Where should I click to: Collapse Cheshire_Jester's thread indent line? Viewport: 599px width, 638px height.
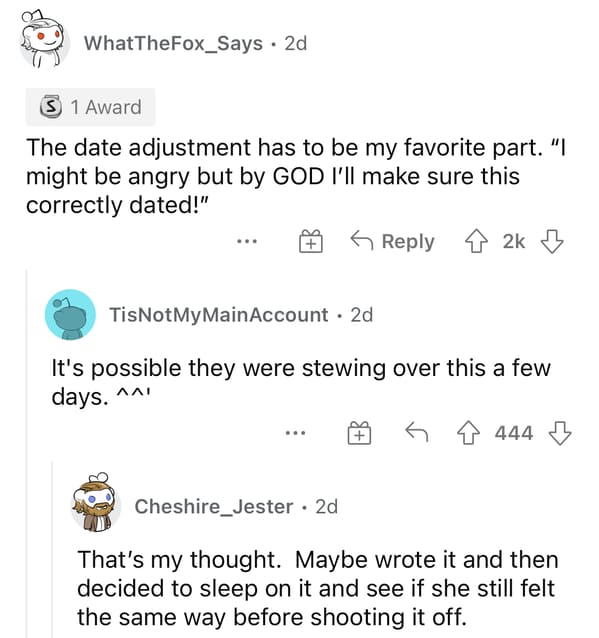pyautogui.click(x=52, y=549)
